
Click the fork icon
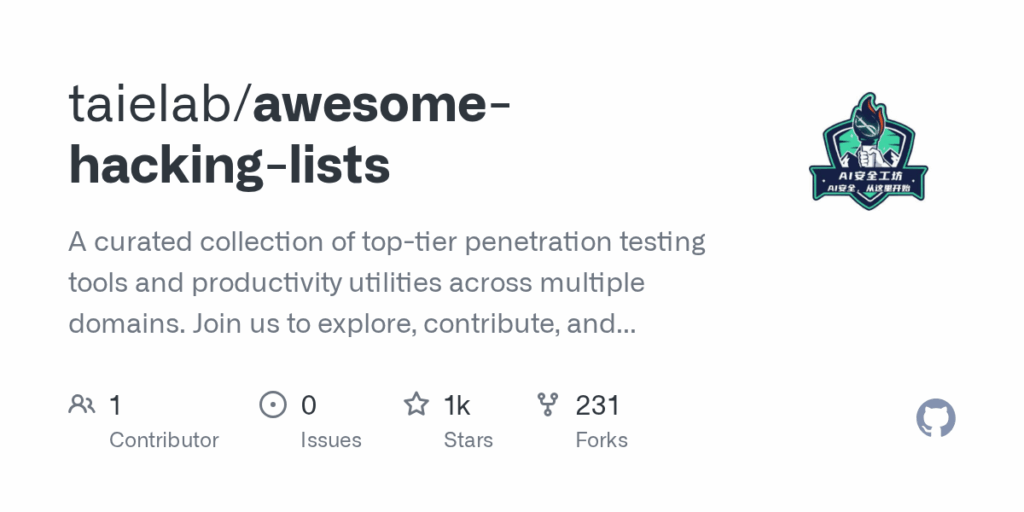547,404
